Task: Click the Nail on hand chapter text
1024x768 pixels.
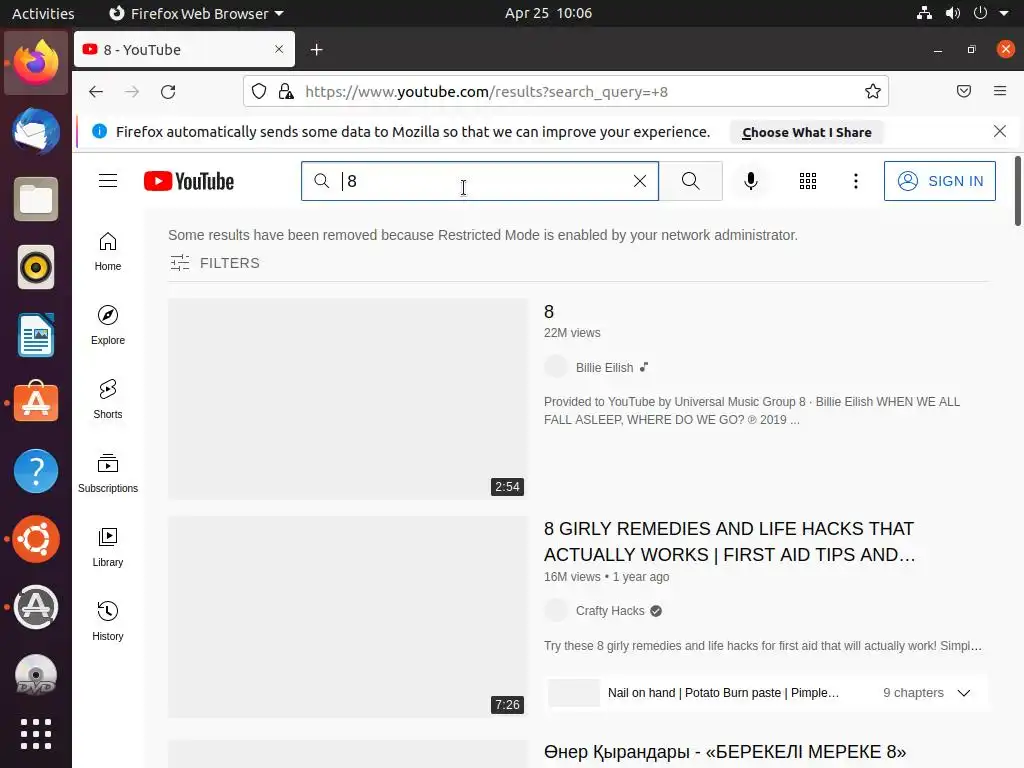Action: 723,693
